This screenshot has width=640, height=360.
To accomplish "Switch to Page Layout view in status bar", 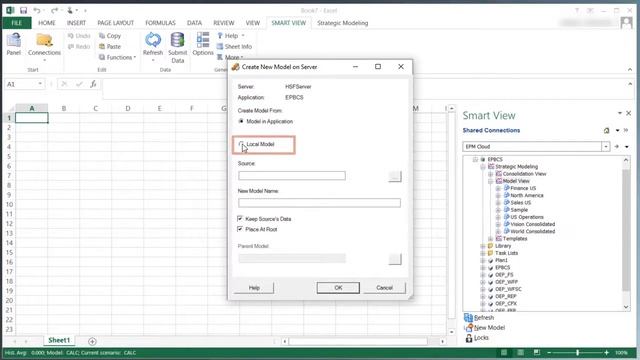I will 520,353.
